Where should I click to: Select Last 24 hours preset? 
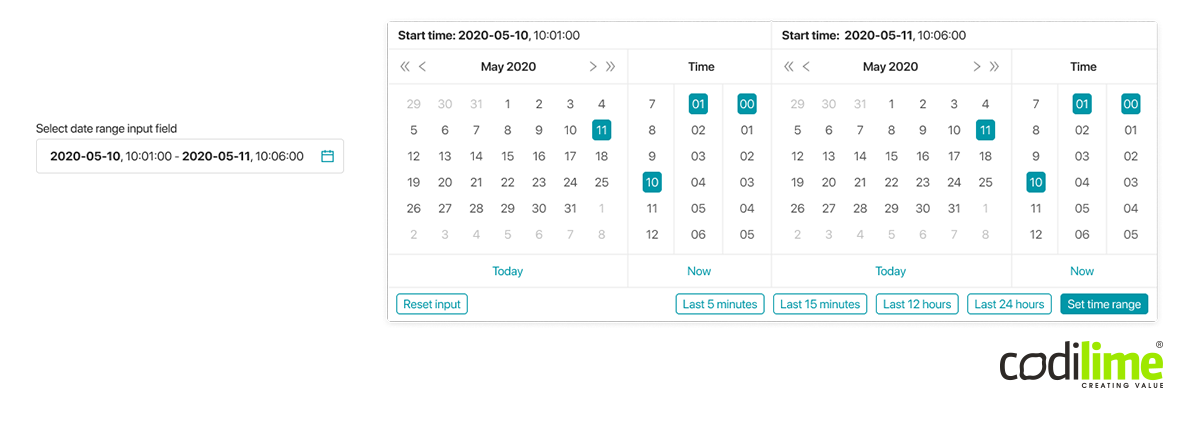1009,304
